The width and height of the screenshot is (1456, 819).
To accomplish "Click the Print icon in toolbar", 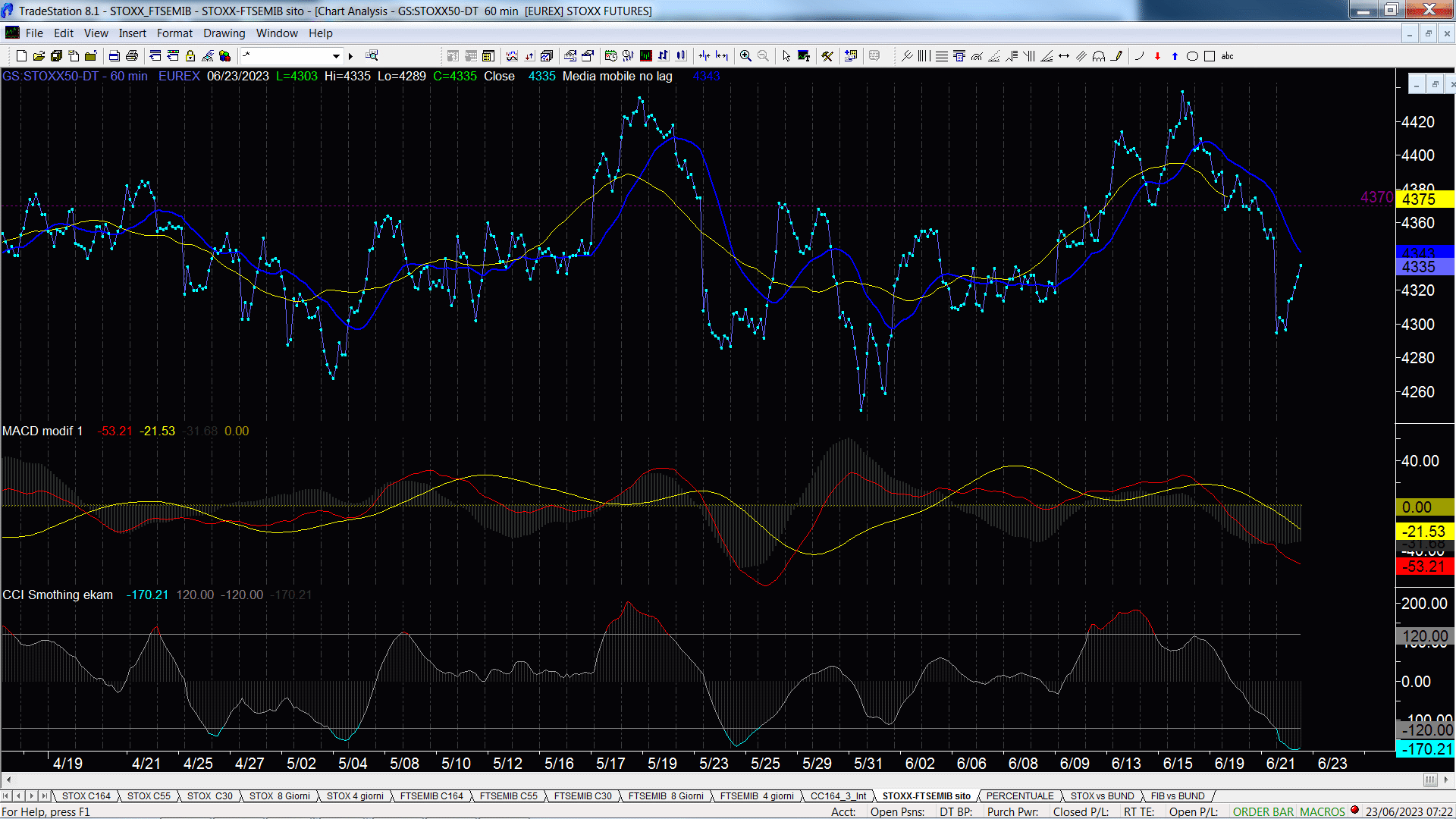I will 132,56.
